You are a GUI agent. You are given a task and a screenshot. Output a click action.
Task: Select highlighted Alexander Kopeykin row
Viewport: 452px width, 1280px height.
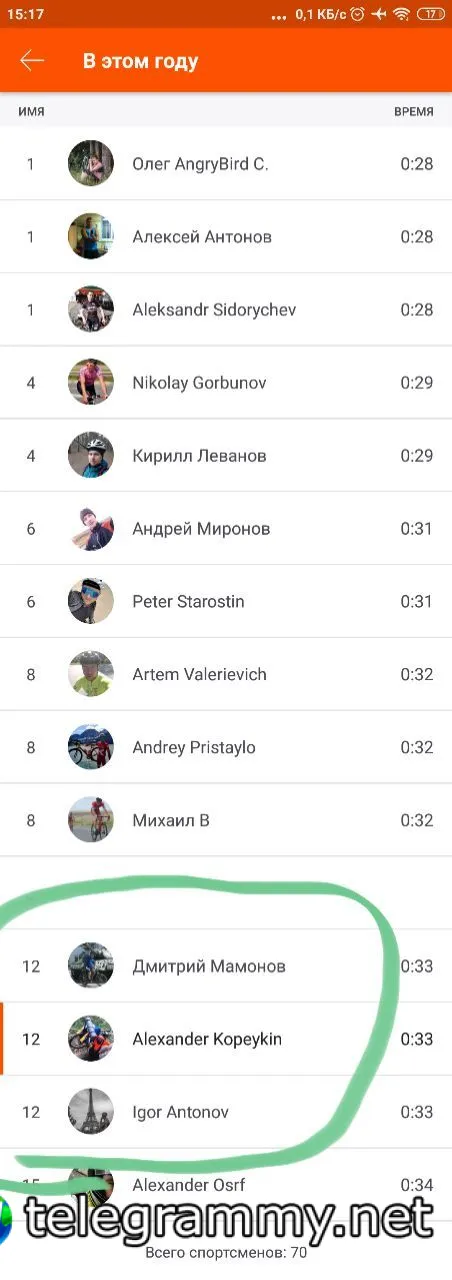[226, 1039]
